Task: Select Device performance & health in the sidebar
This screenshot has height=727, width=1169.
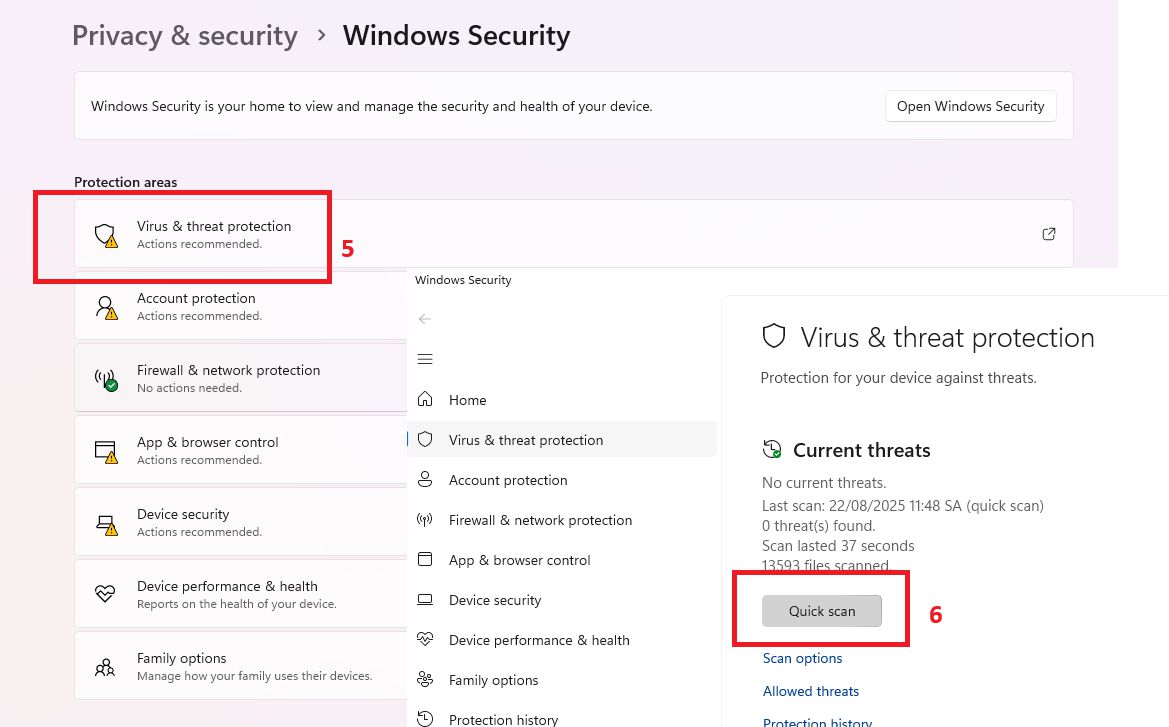Action: [561, 640]
